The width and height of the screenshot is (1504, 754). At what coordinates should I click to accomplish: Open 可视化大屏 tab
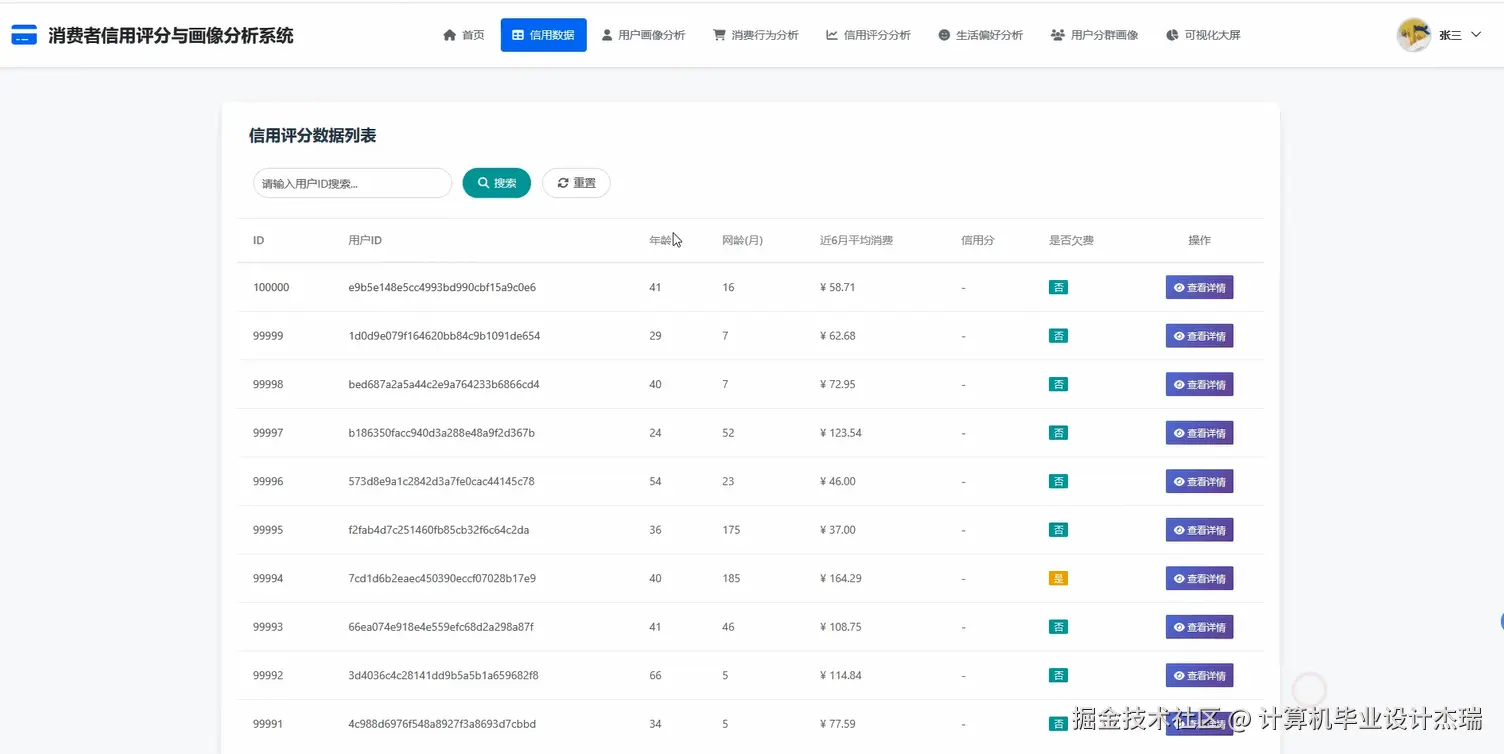point(1203,35)
